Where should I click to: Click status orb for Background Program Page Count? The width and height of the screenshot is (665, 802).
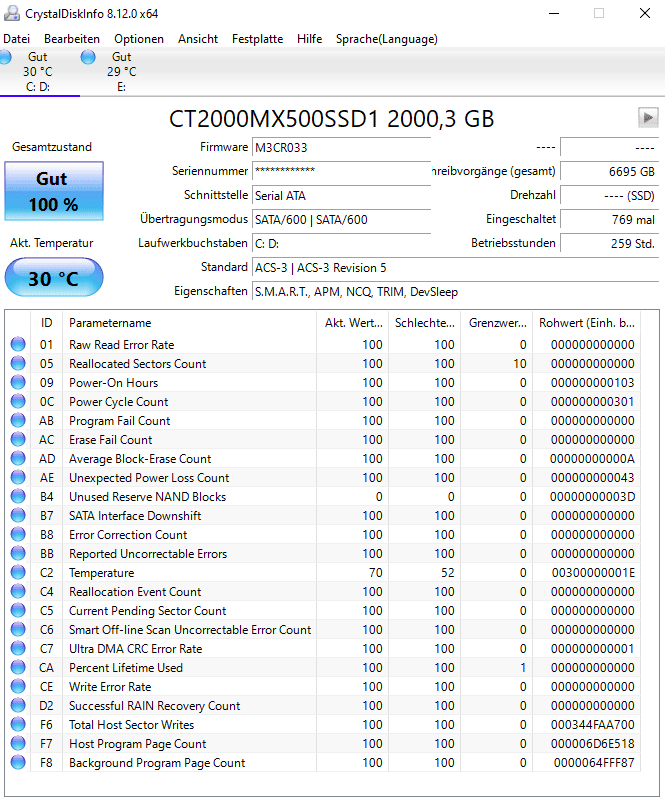pos(18,762)
